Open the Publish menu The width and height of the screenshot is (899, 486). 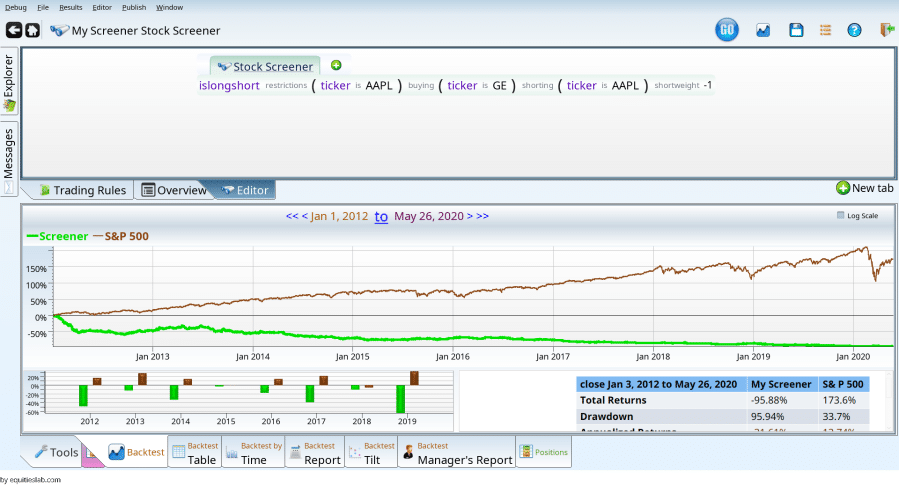[x=134, y=7]
